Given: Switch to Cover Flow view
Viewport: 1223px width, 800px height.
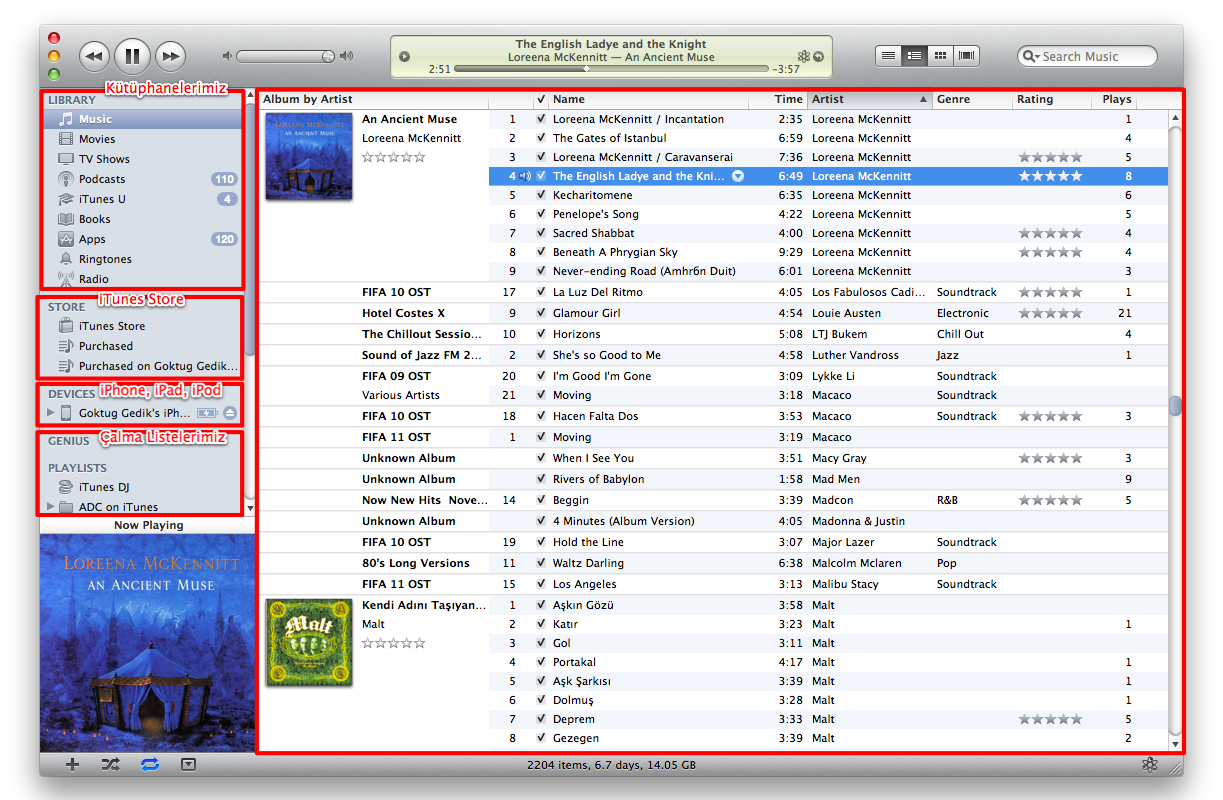Looking at the screenshot, I should click(967, 56).
